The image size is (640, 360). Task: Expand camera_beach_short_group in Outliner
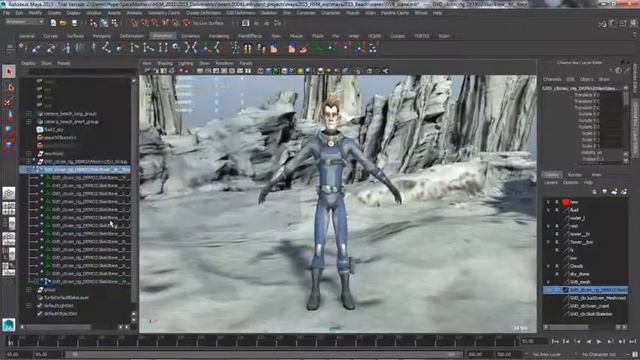coord(28,122)
